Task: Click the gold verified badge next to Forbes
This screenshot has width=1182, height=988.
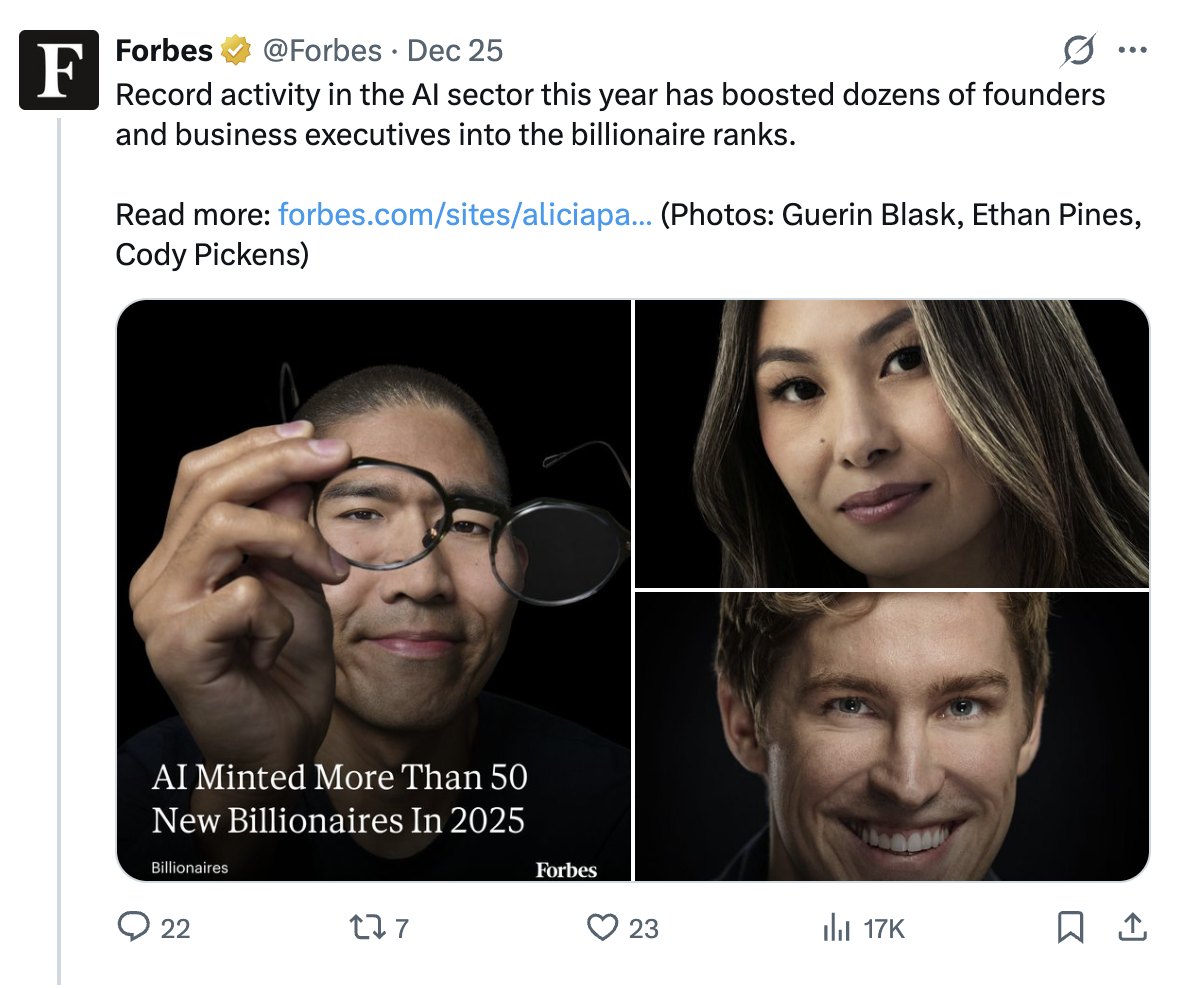Action: (x=234, y=50)
